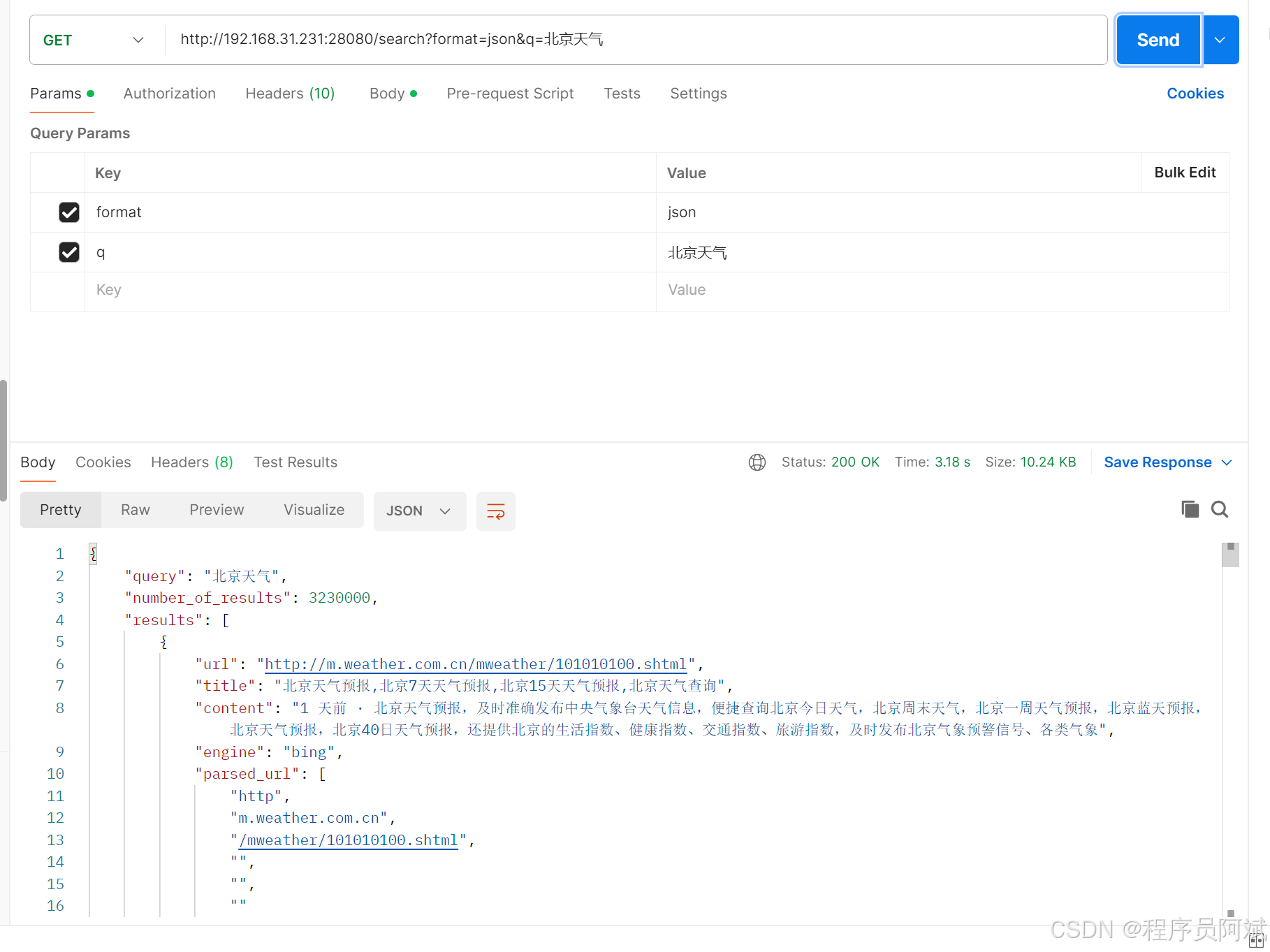The width and height of the screenshot is (1270, 952).
Task: Open the response Cookies tab
Action: [103, 462]
